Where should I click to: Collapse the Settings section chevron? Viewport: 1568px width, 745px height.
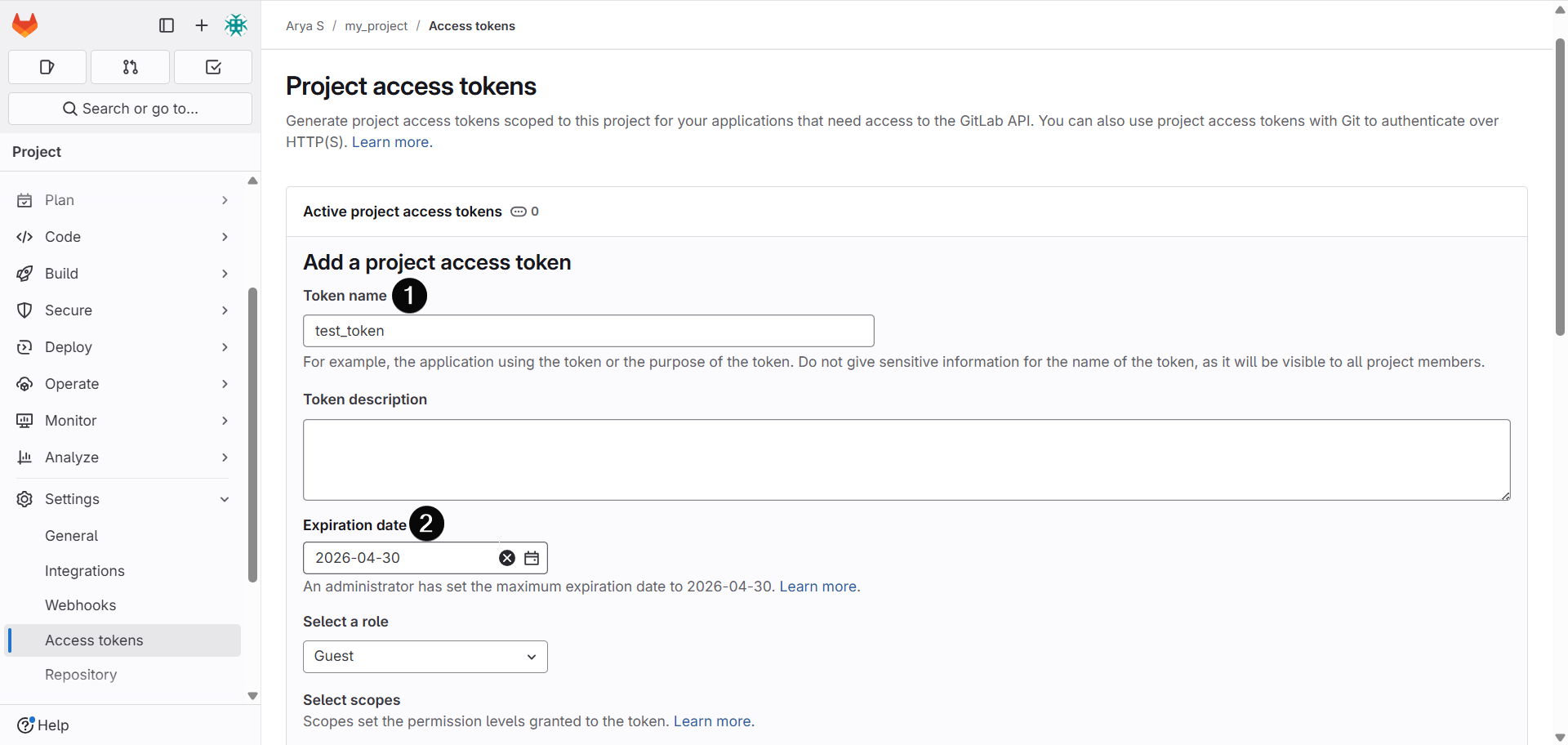pyautogui.click(x=225, y=499)
